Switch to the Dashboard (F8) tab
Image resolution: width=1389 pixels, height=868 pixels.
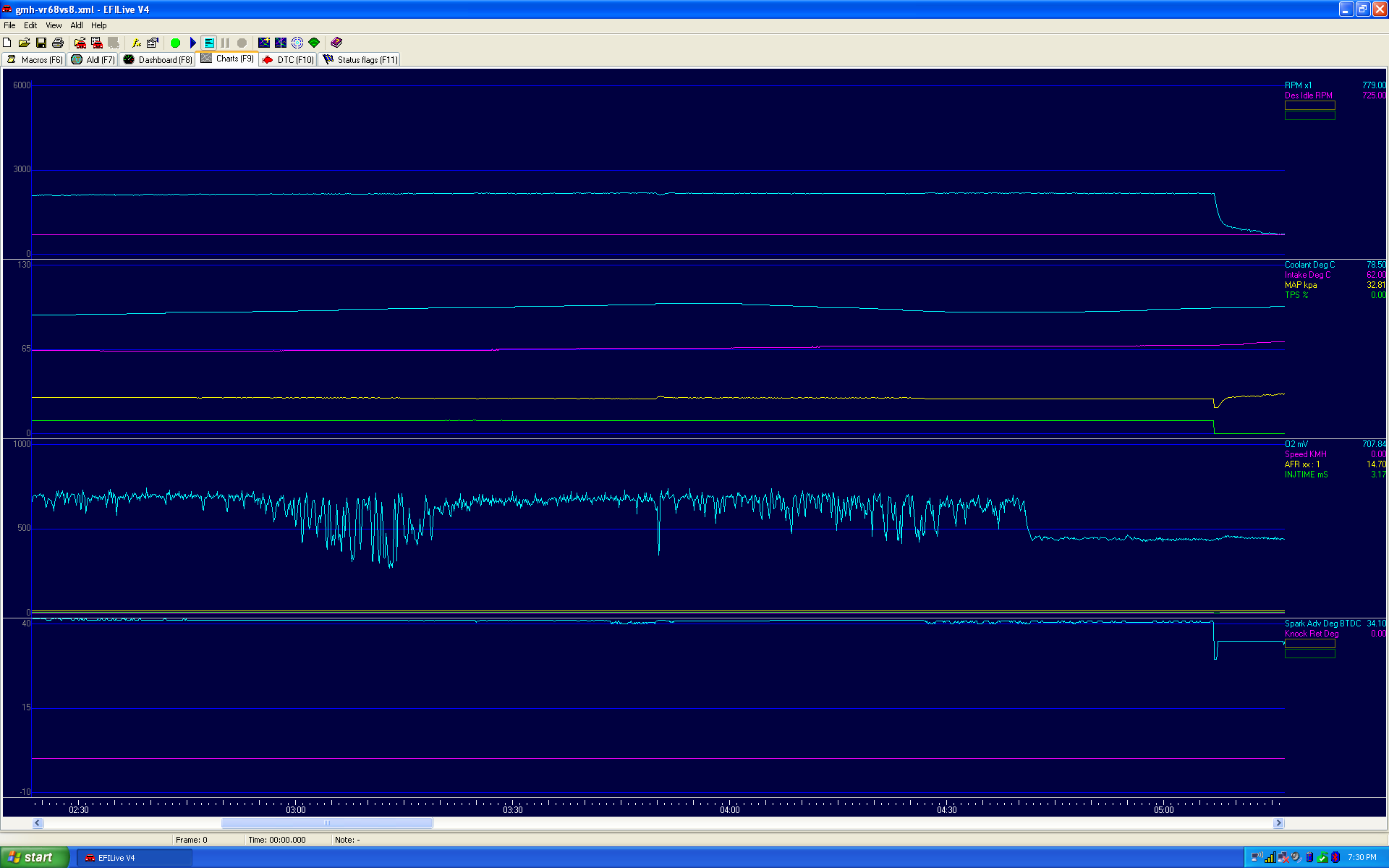[x=158, y=59]
